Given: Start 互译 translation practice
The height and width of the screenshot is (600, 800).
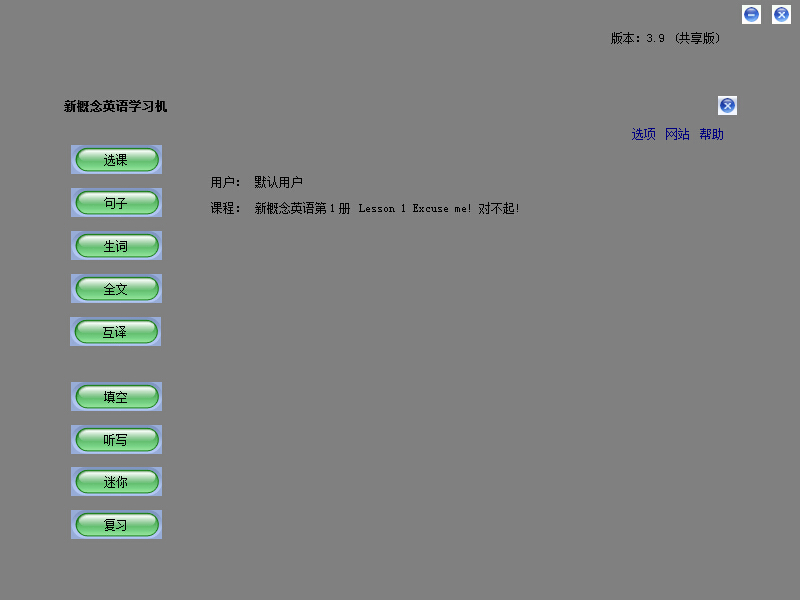Looking at the screenshot, I should 116,331.
